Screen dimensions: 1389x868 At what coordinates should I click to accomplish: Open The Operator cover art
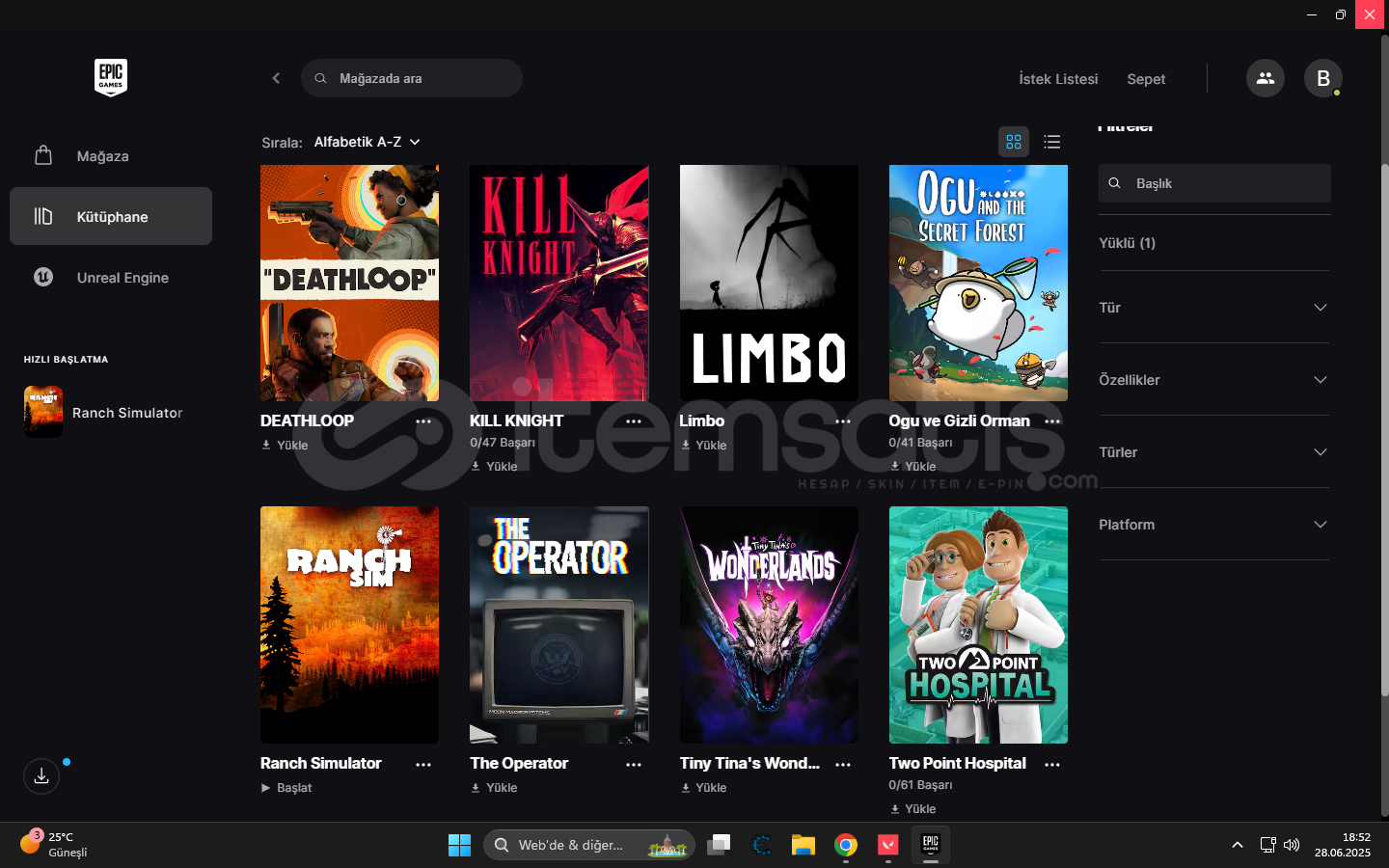559,625
